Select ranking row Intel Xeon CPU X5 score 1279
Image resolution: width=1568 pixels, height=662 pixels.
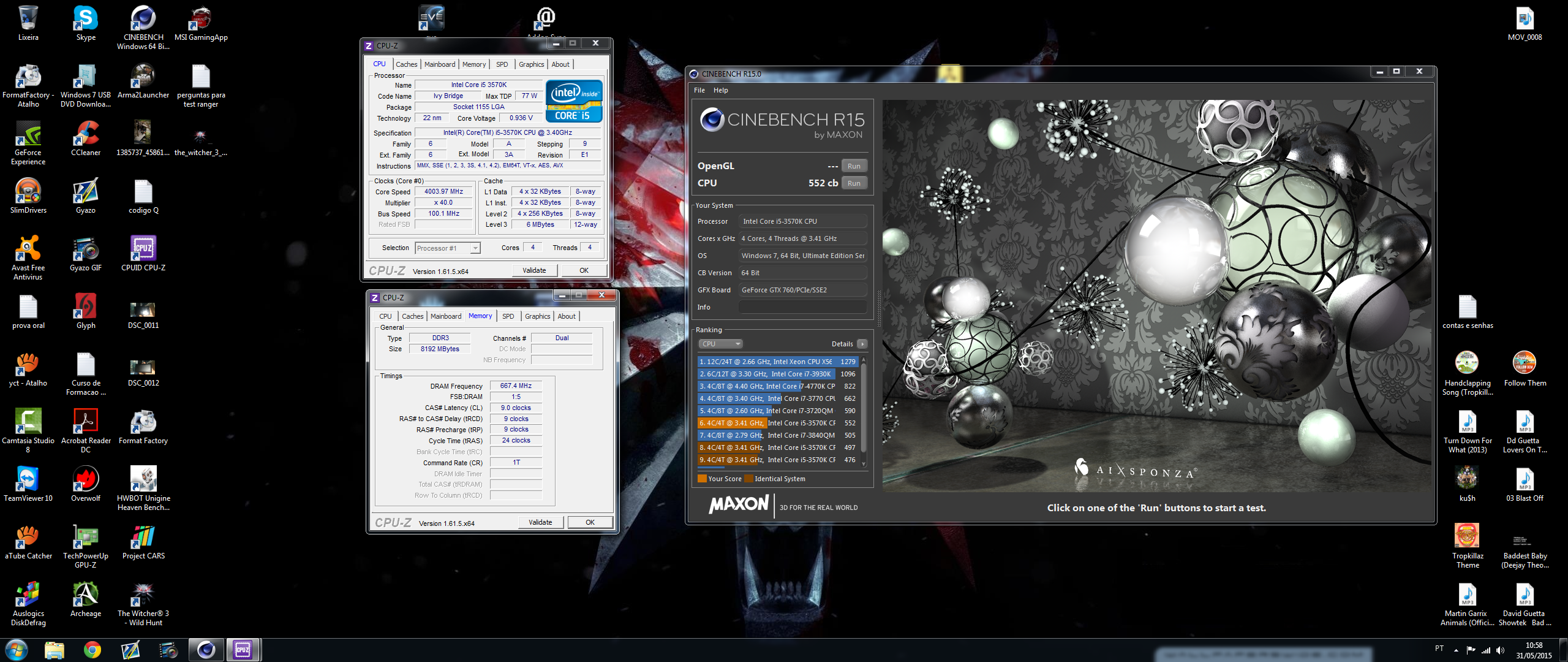click(x=777, y=362)
